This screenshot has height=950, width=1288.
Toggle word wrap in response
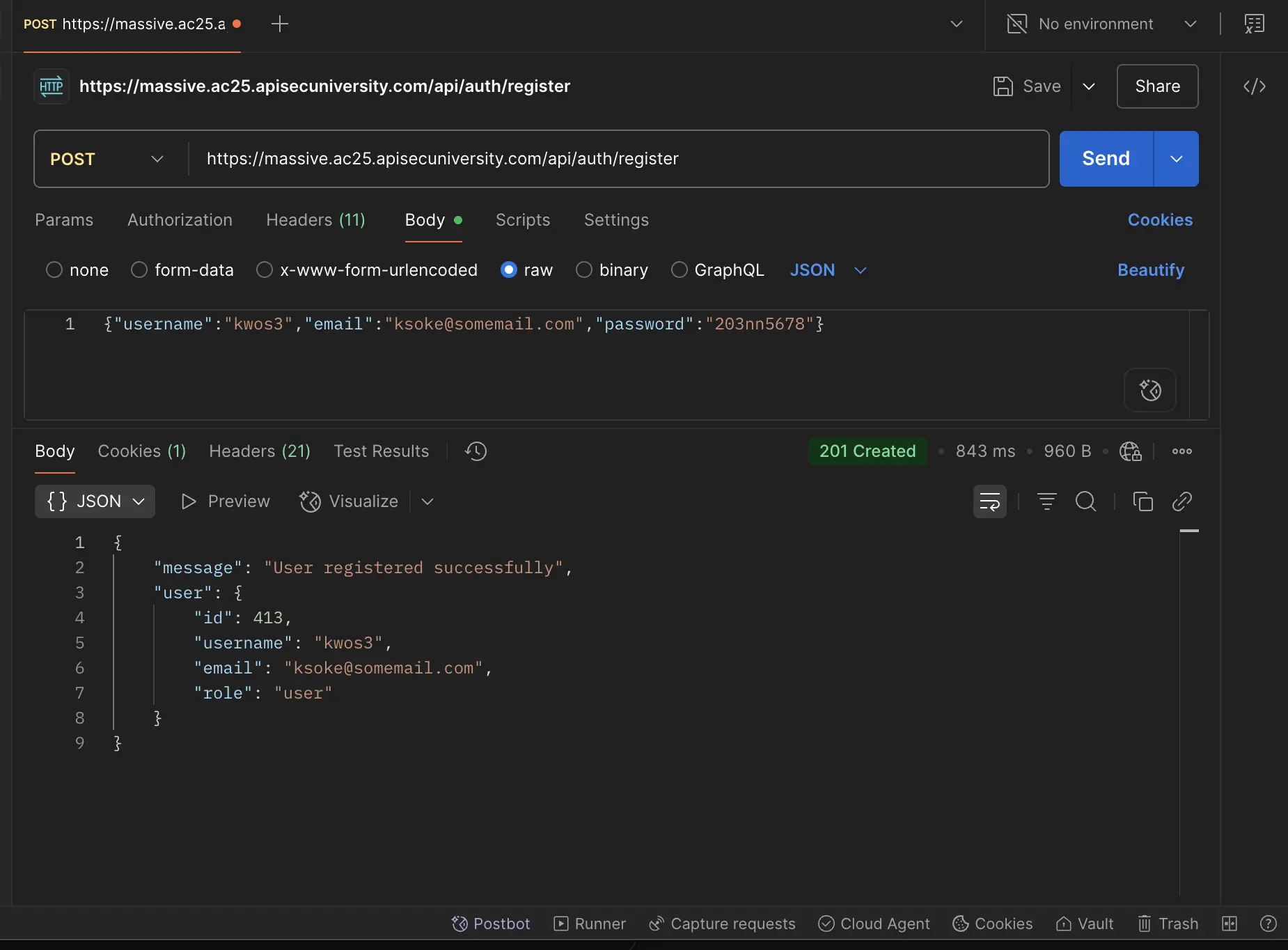point(990,501)
